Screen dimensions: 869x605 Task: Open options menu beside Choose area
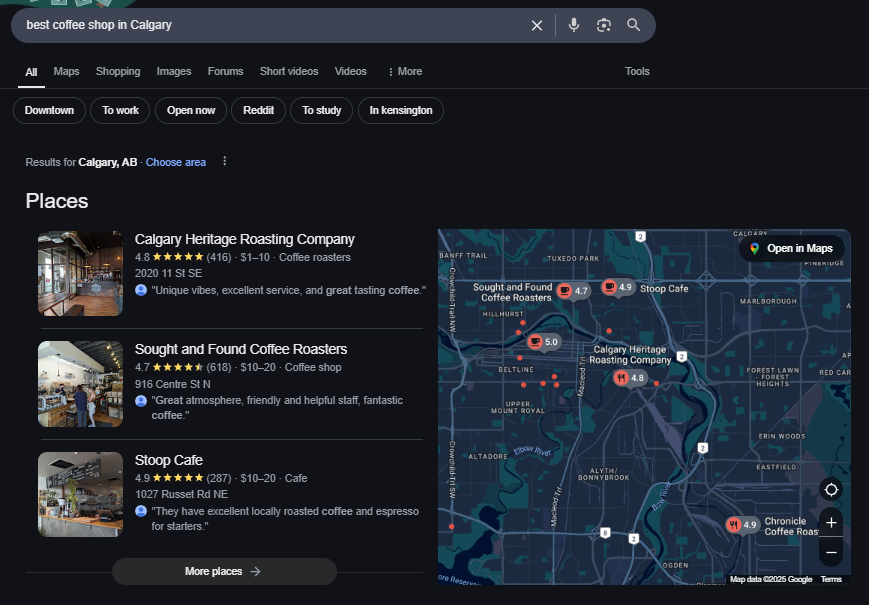(225, 162)
